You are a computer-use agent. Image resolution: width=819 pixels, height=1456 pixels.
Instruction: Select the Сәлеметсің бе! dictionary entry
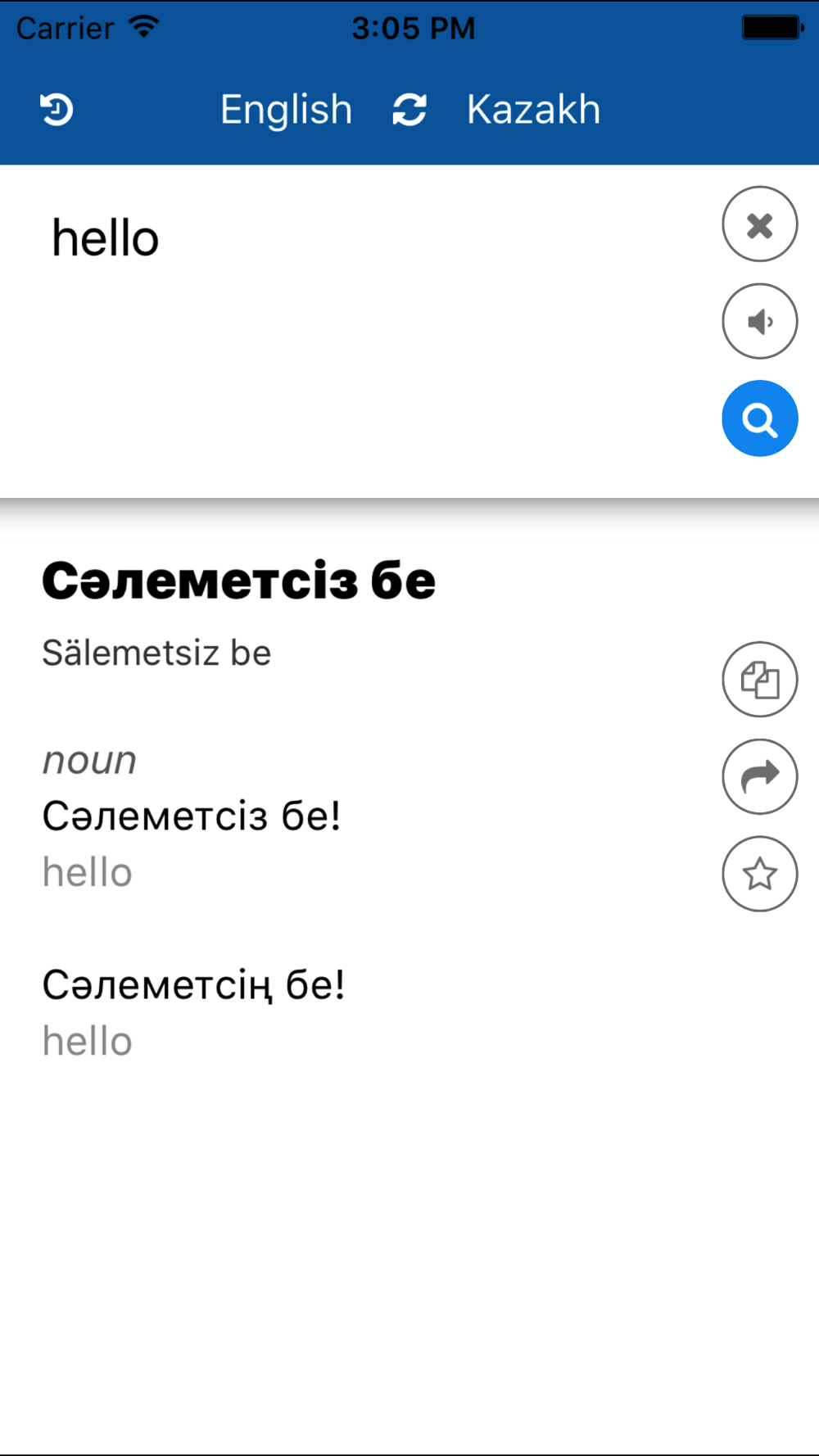[x=194, y=985]
